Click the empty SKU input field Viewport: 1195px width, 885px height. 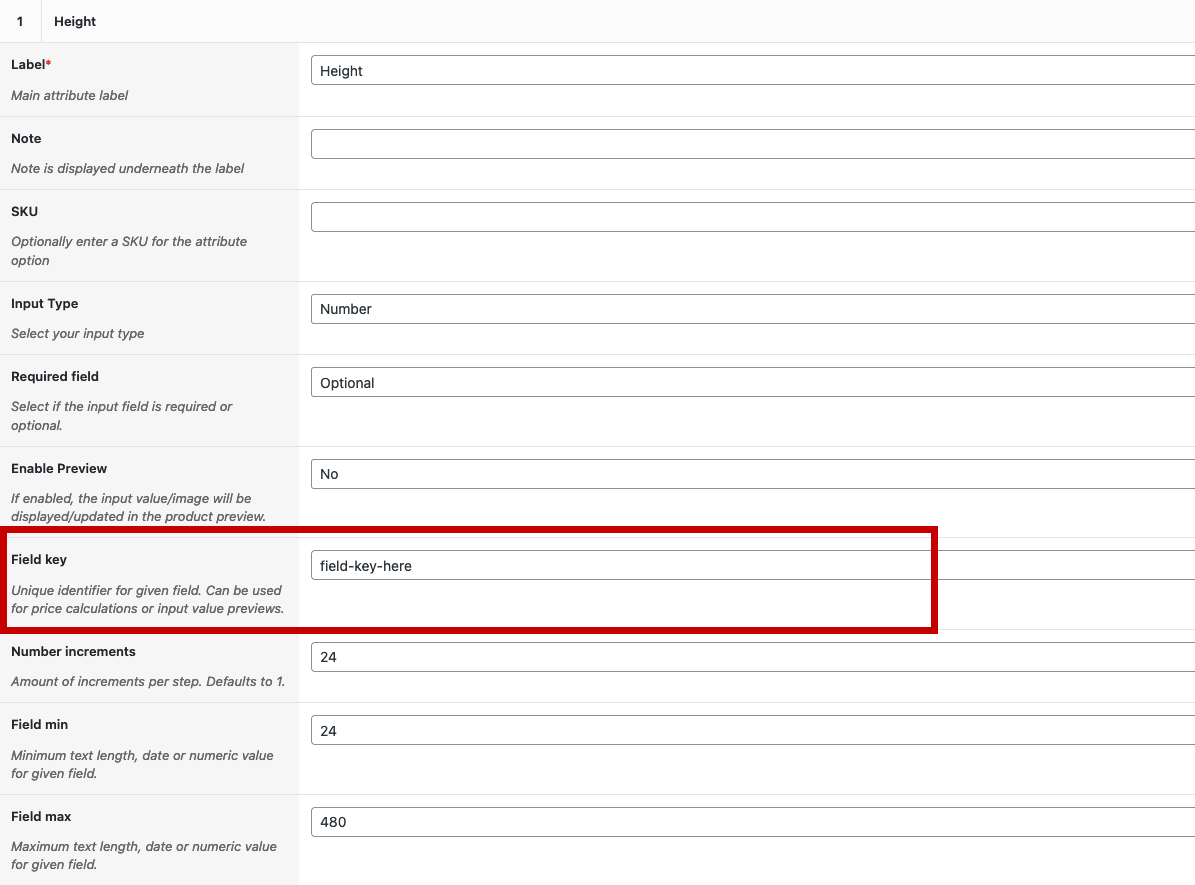coord(750,217)
